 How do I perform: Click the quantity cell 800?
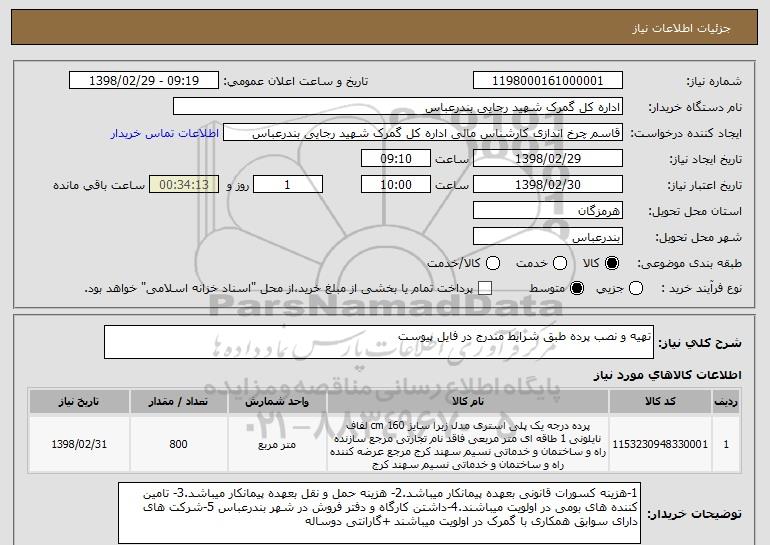click(179, 444)
